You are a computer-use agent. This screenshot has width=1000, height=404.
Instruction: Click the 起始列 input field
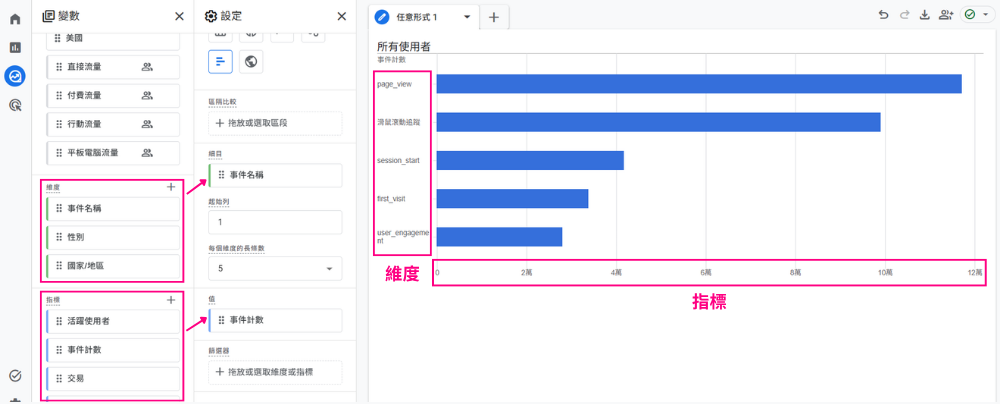click(x=275, y=222)
